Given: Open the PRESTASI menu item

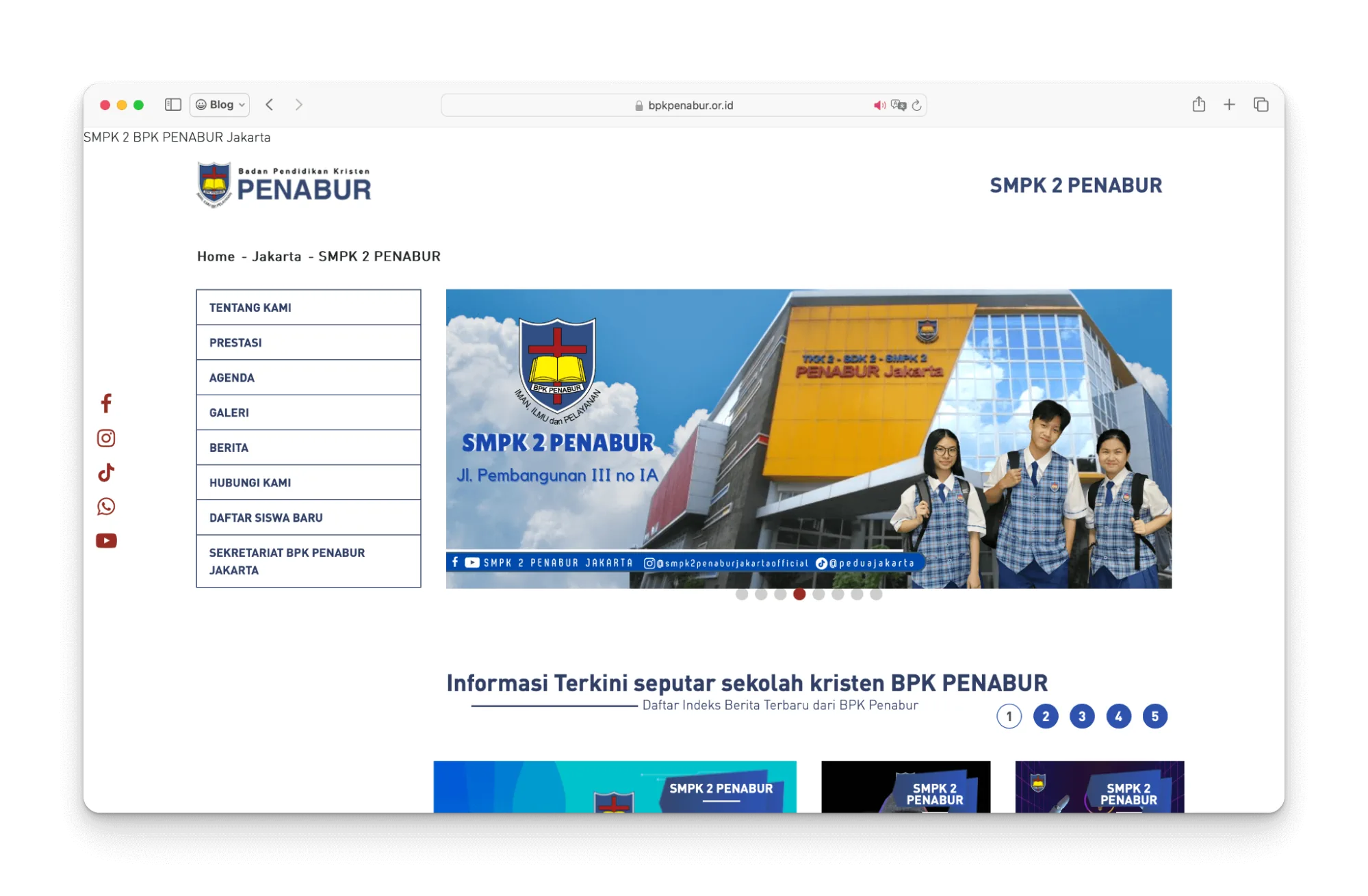Looking at the screenshot, I should (309, 343).
